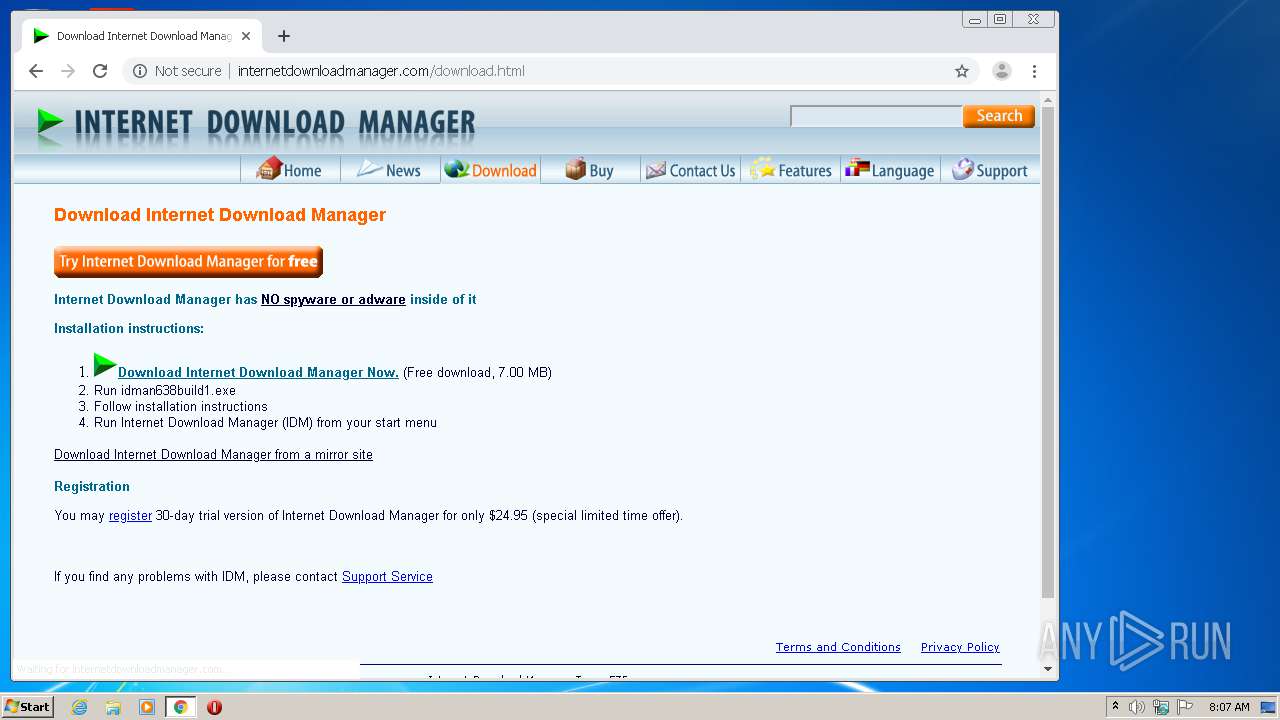Click the register link
The width and height of the screenshot is (1280, 720).
130,516
